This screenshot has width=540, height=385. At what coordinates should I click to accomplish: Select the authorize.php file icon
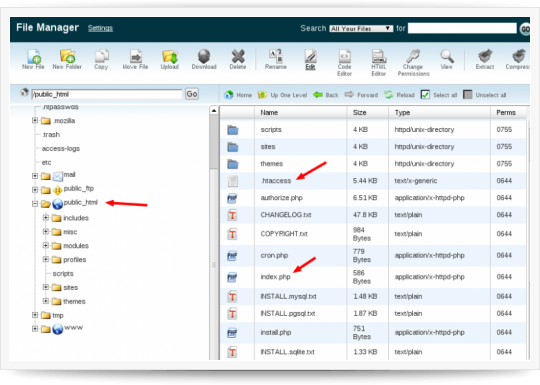[232, 198]
